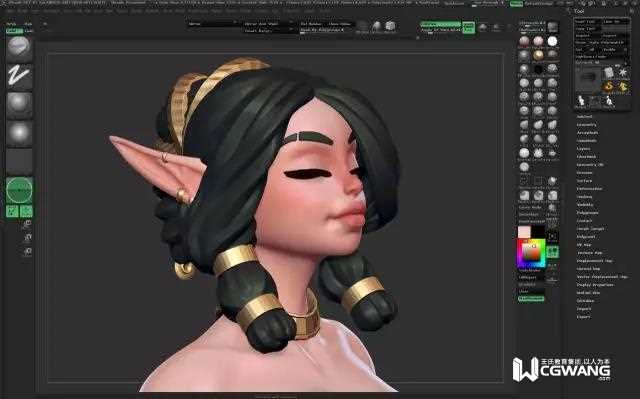The width and height of the screenshot is (640, 399).
Task: Expand the ArrayMesh subpalette
Action: 587,133
